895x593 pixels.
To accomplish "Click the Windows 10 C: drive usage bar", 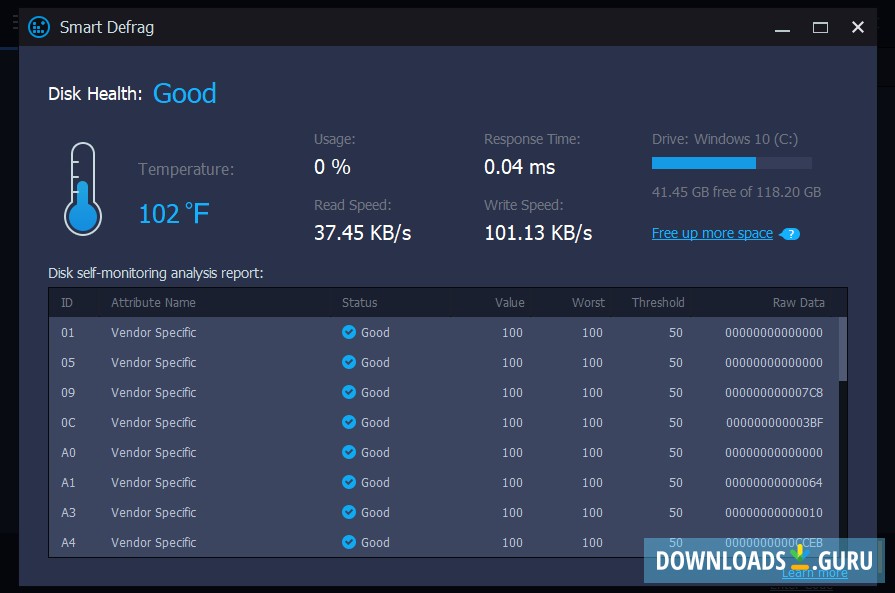I will tap(731, 163).
